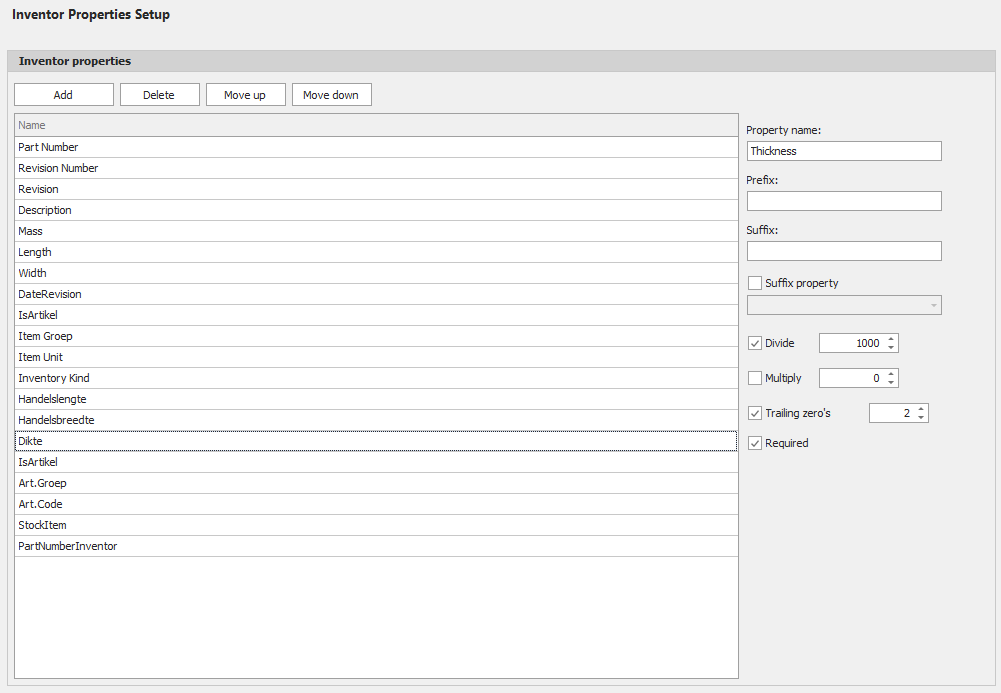Click Move up to reorder property
Screen dimensions: 1001x693
(245, 94)
